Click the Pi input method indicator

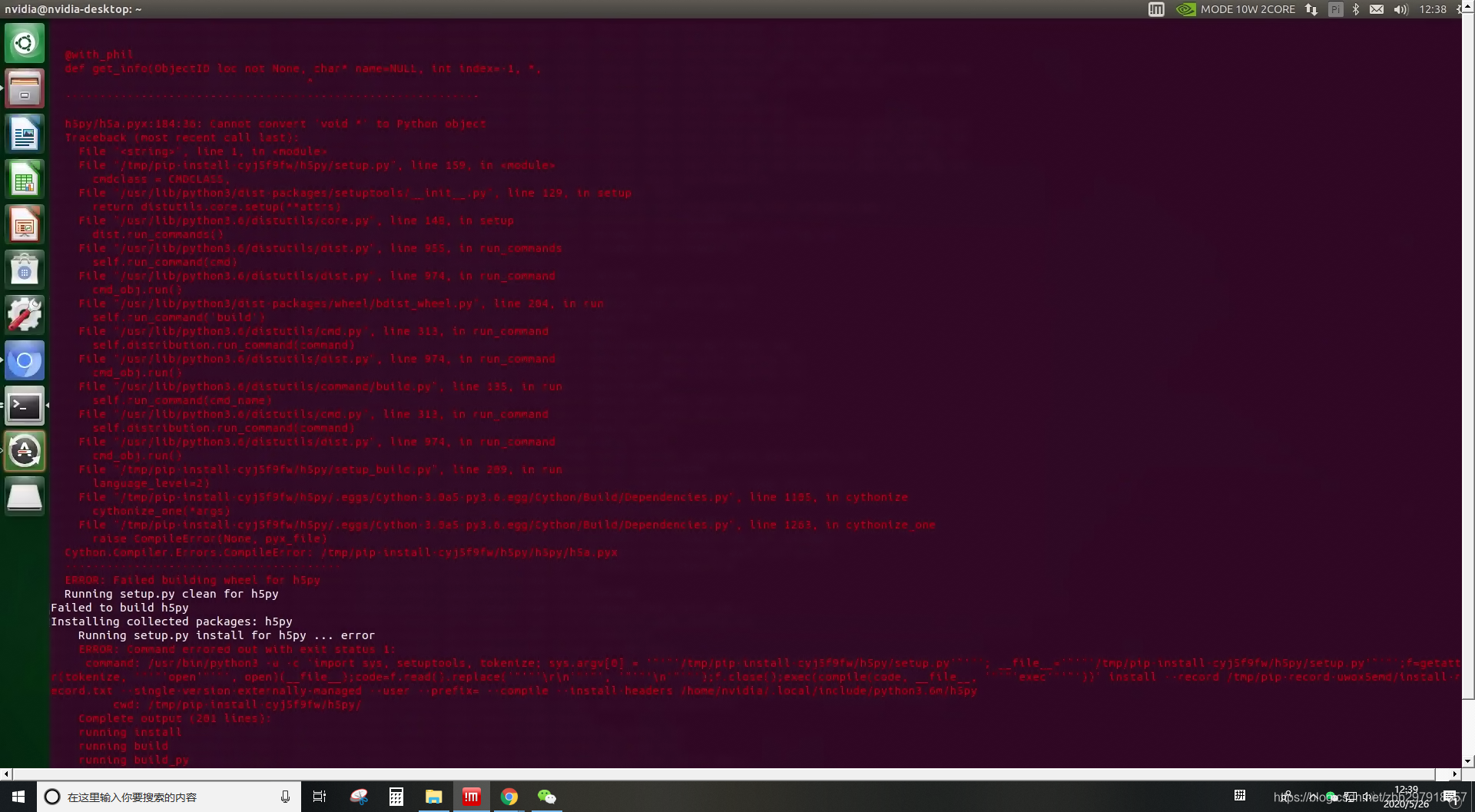pos(1336,9)
